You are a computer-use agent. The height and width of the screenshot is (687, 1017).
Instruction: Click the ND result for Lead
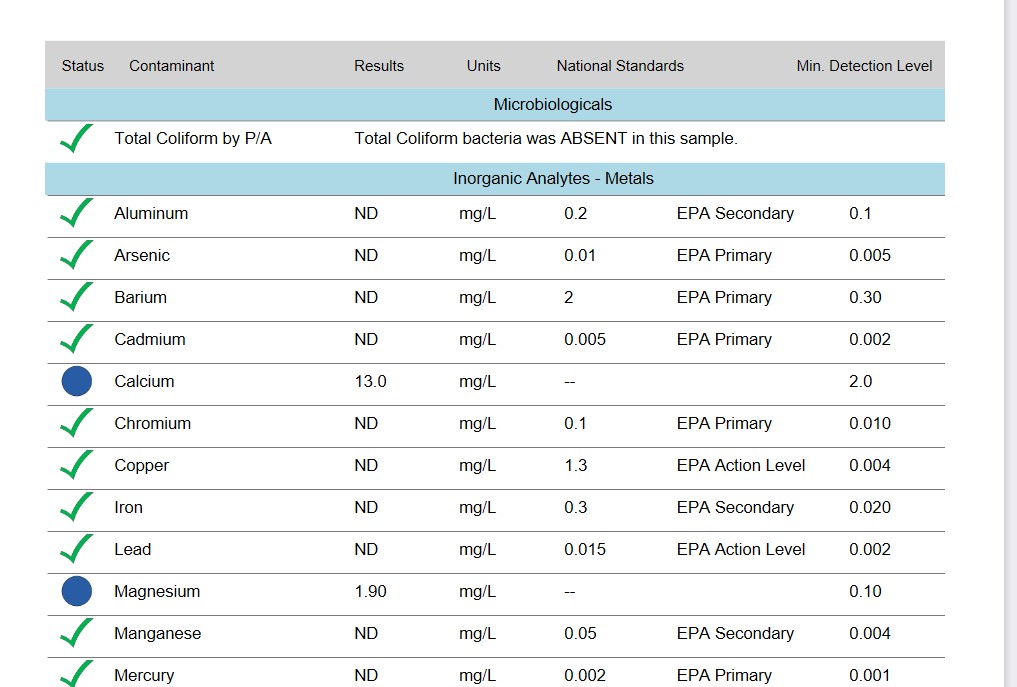(x=366, y=549)
